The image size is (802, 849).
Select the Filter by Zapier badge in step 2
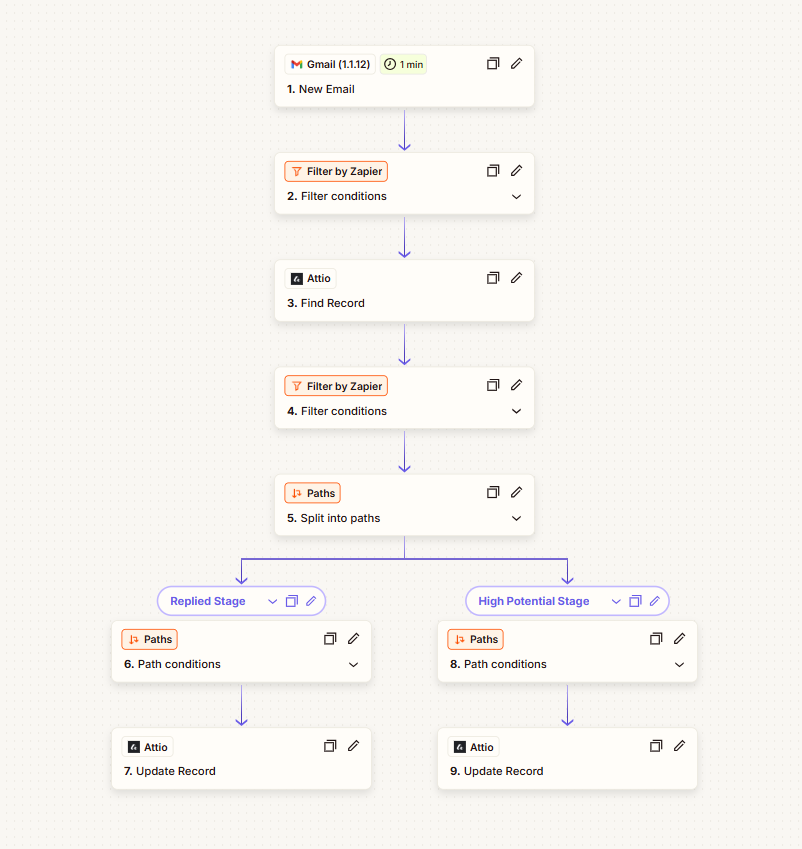pyautogui.click(x=336, y=172)
